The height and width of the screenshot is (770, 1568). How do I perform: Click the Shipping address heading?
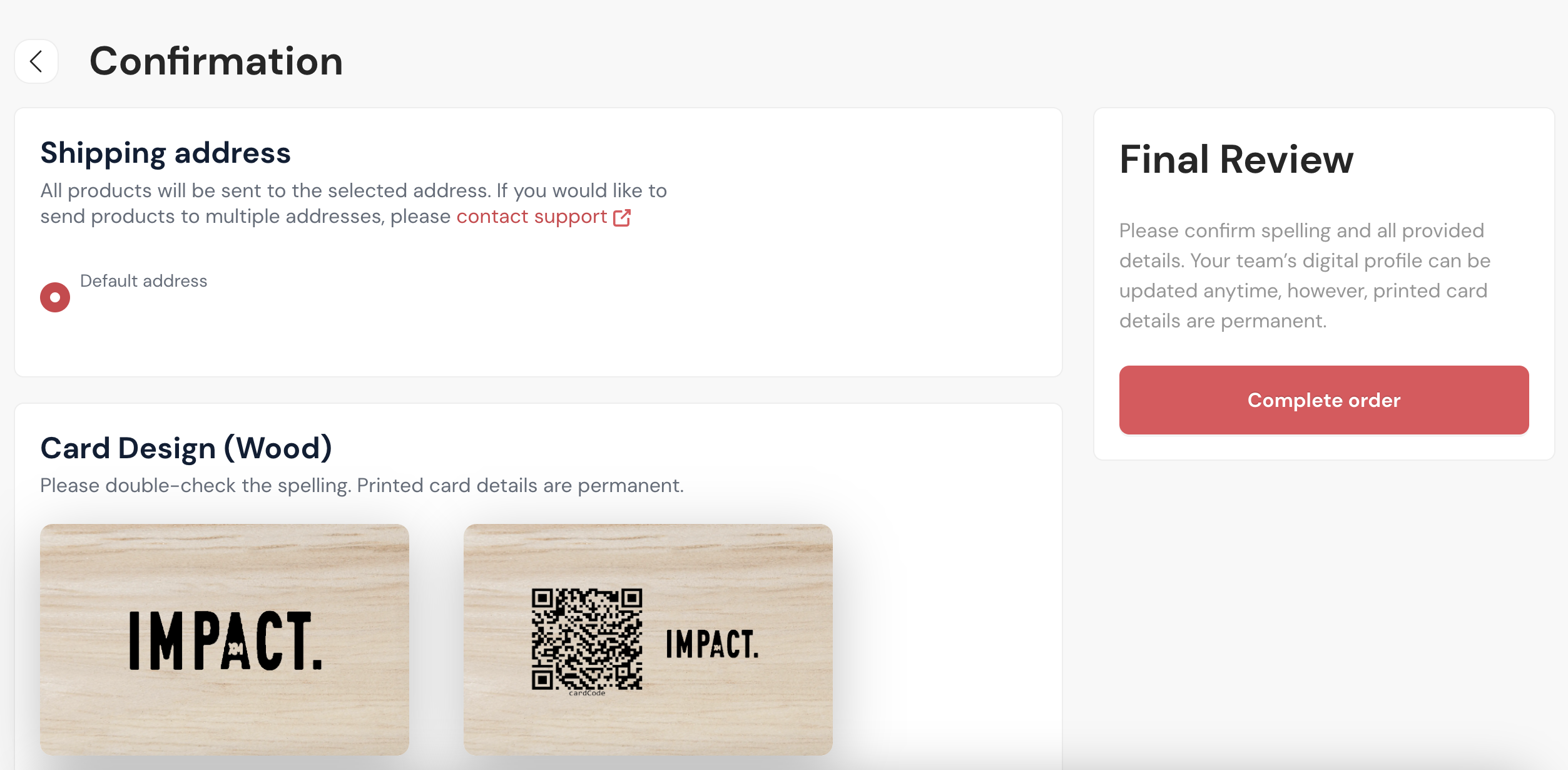(165, 153)
